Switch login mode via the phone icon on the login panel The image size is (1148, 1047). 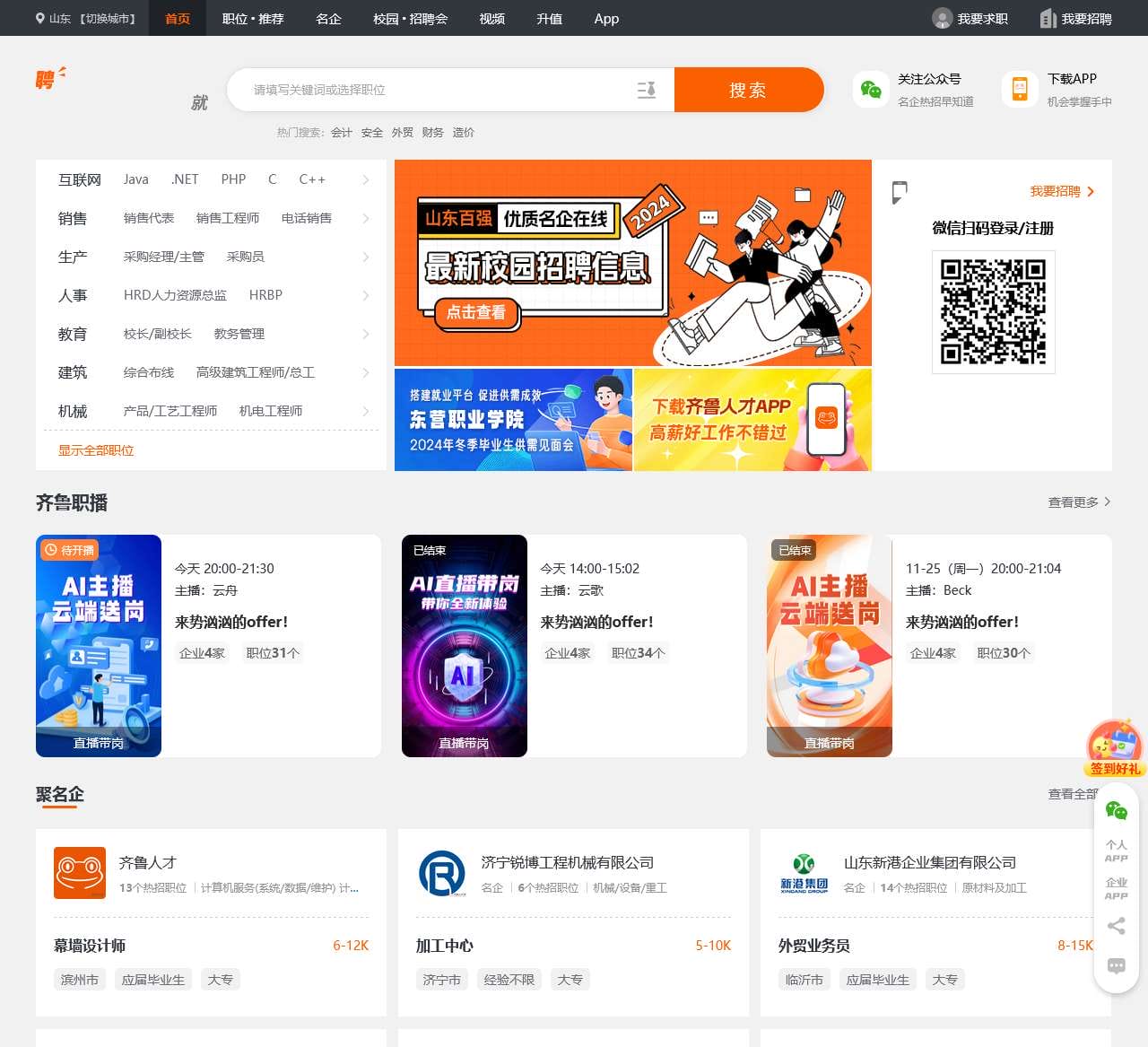(900, 192)
